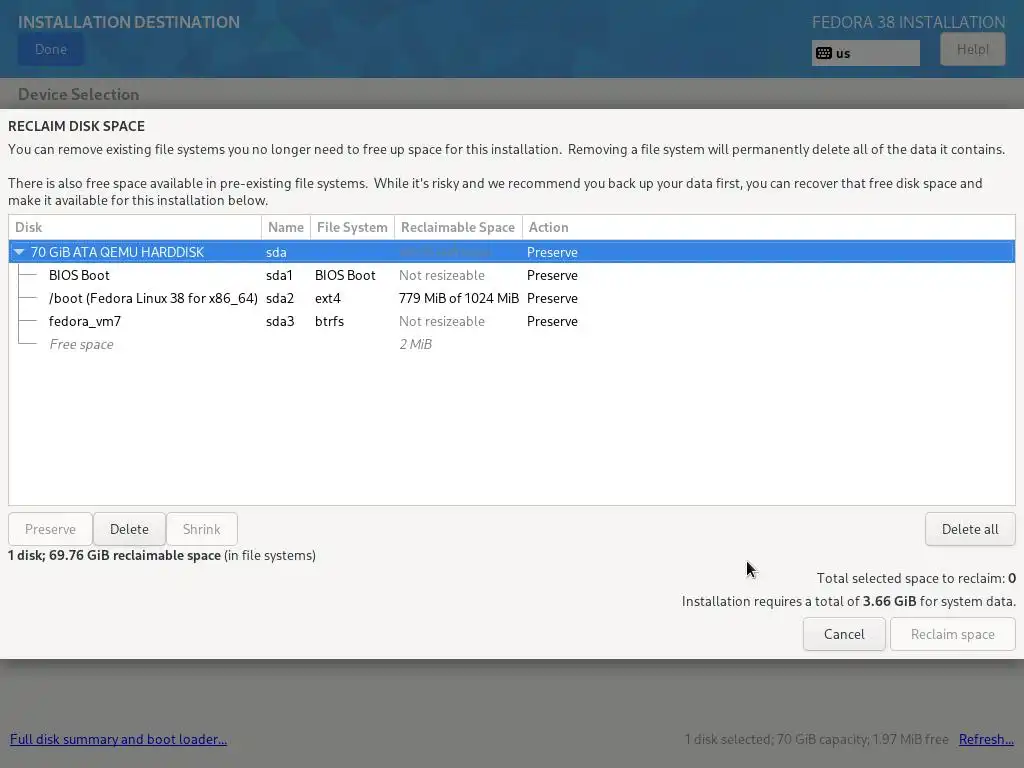
Task: Select the fedora_vm7 partition row
Action: 512,321
